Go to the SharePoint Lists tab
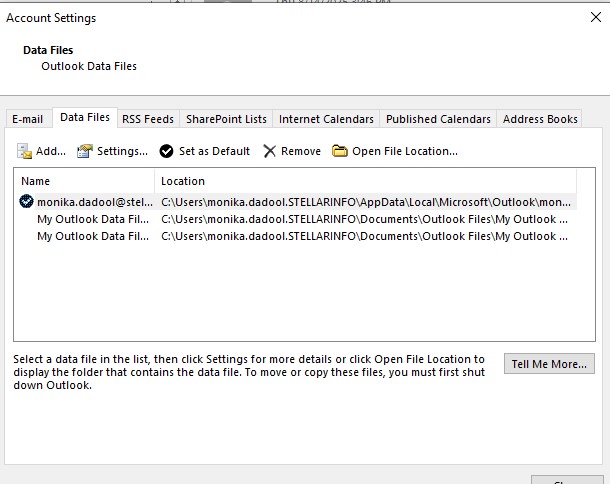Viewport: 610px width, 484px height. point(226,119)
